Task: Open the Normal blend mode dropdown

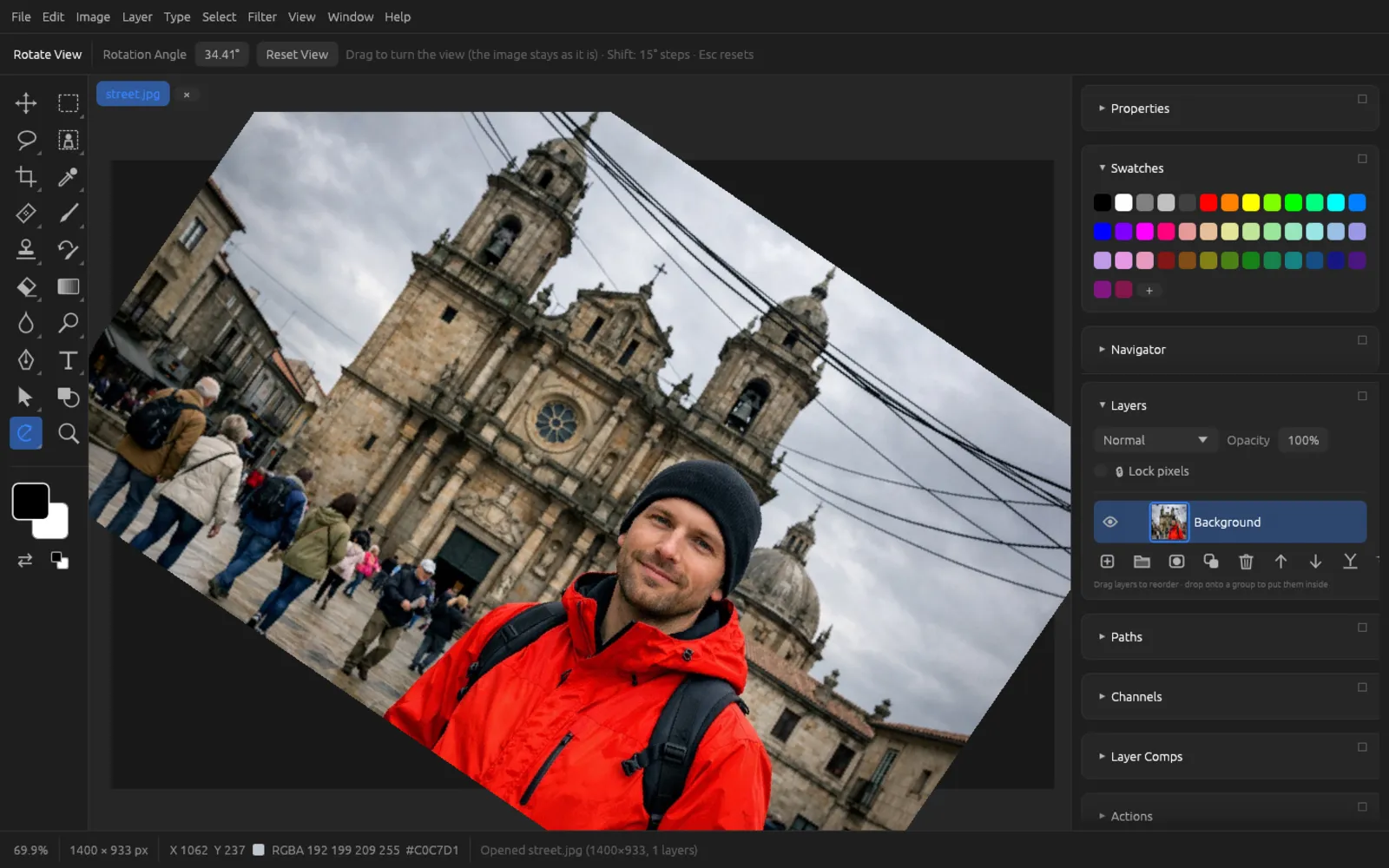Action: pyautogui.click(x=1155, y=440)
